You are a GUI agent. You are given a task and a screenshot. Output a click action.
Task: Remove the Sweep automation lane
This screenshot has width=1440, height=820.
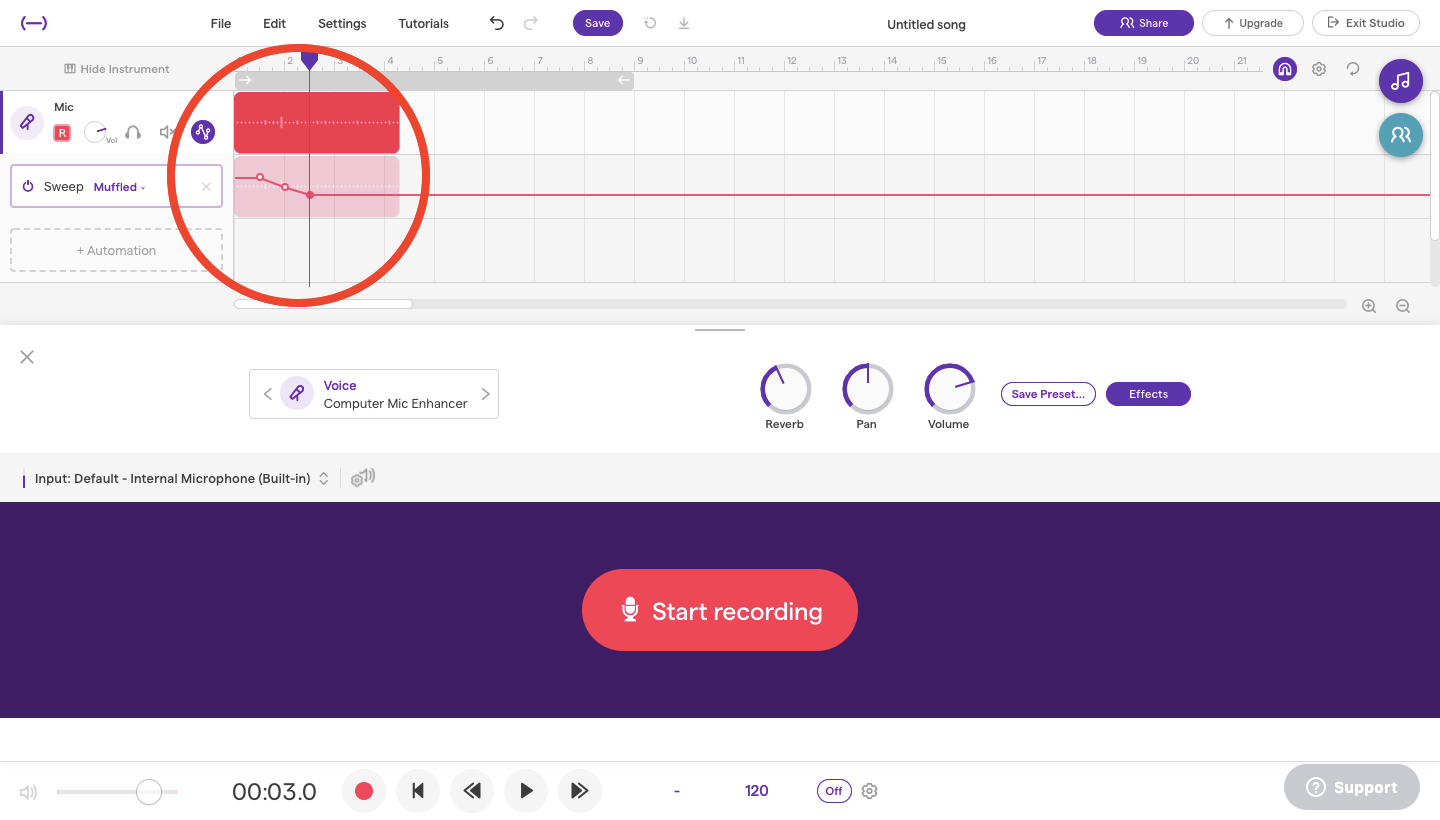point(206,187)
